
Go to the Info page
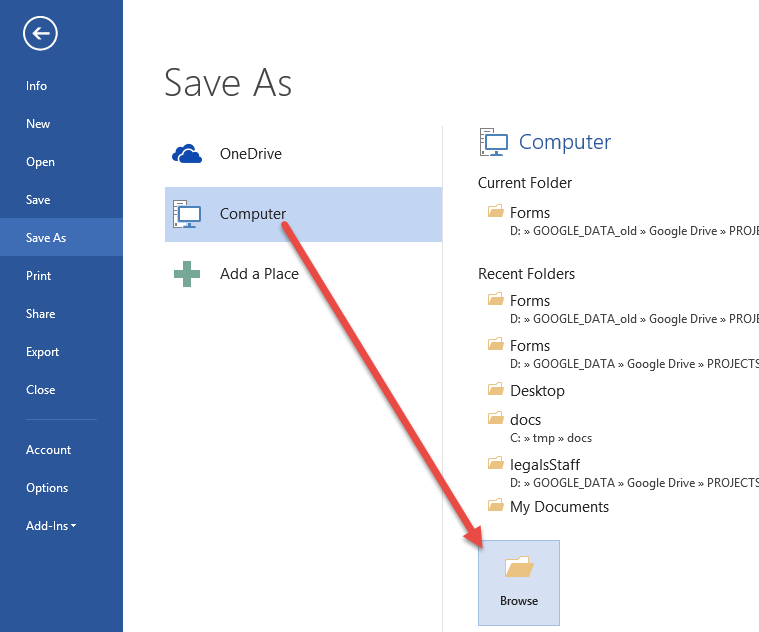[37, 86]
